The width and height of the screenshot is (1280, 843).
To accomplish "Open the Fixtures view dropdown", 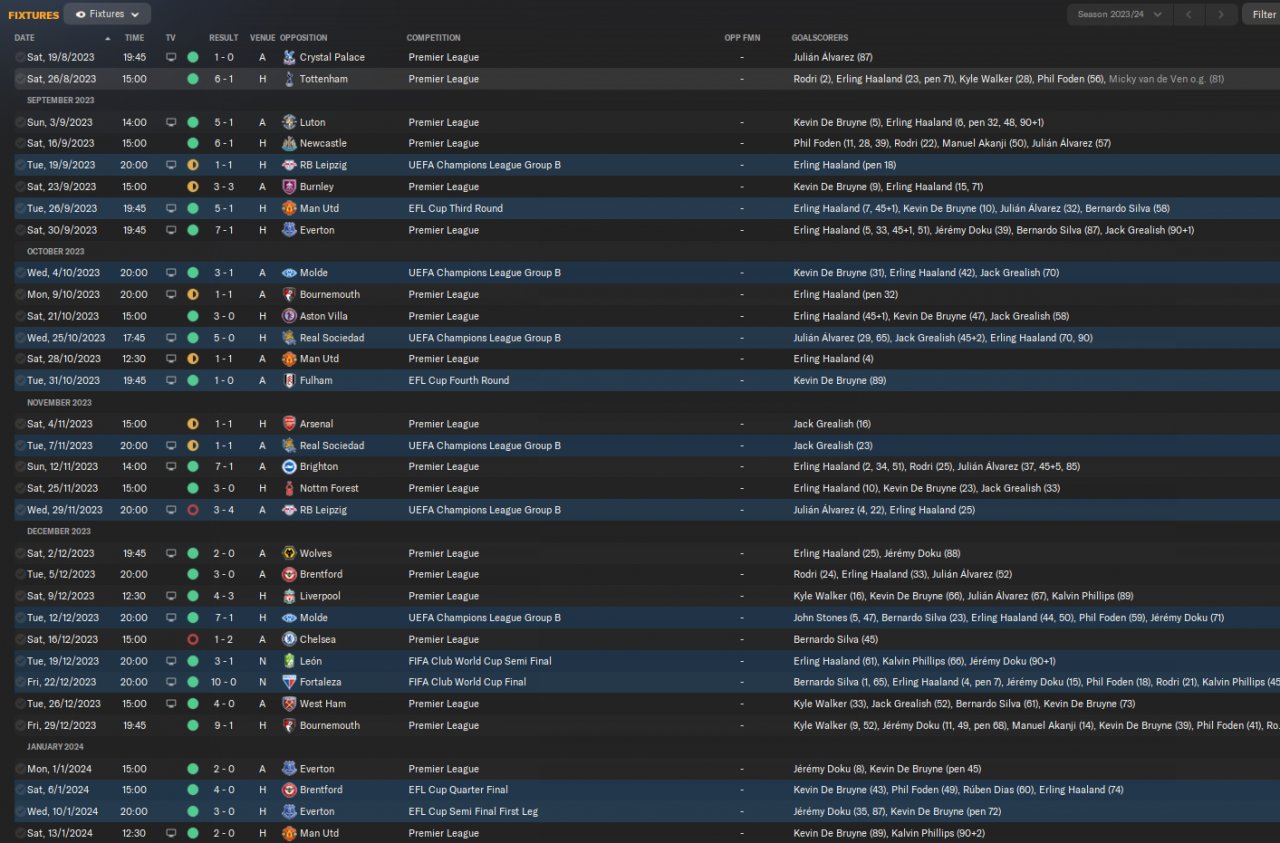I will [x=107, y=14].
